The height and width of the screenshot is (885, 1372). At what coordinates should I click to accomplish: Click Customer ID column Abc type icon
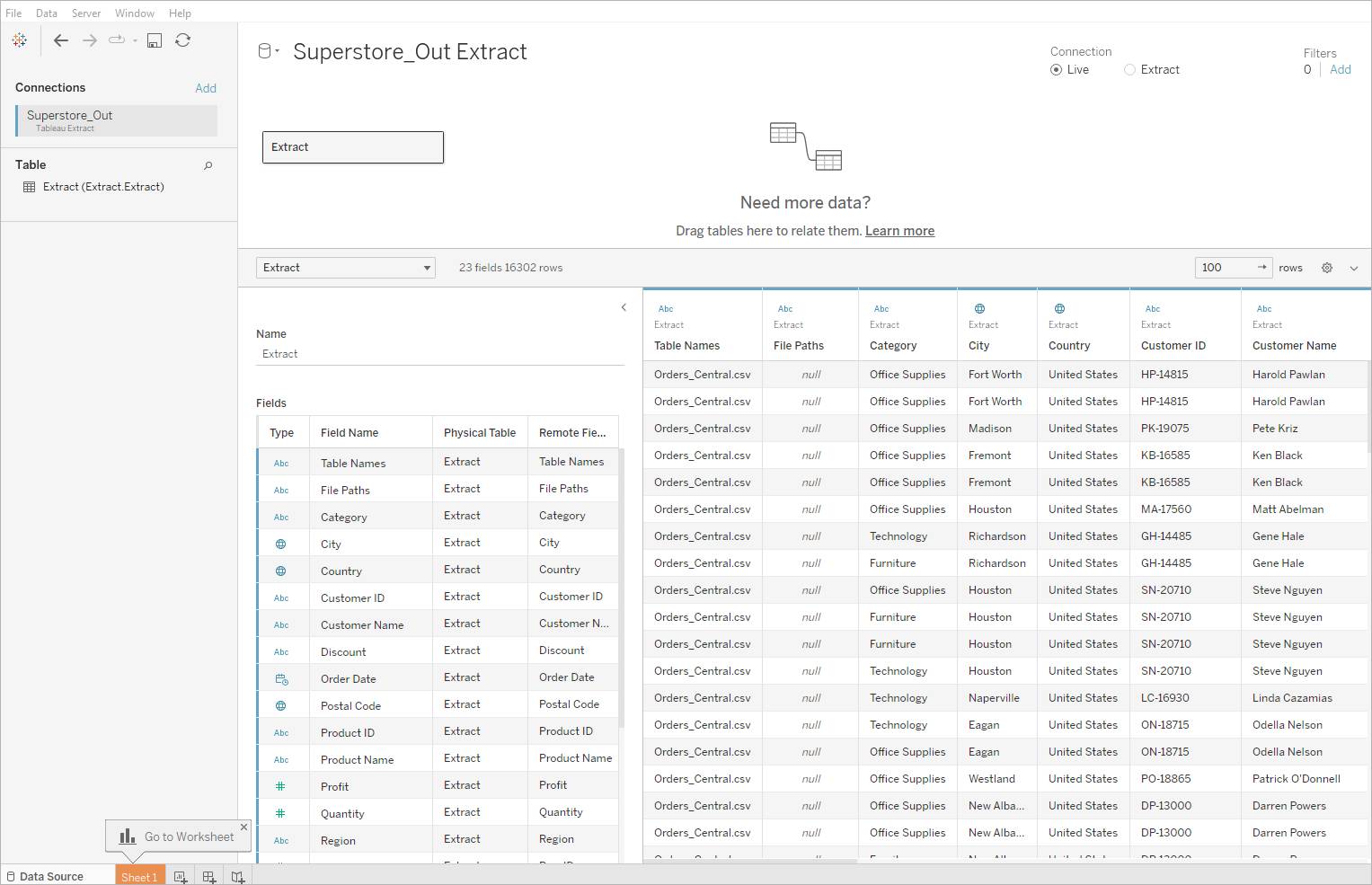tap(1153, 308)
